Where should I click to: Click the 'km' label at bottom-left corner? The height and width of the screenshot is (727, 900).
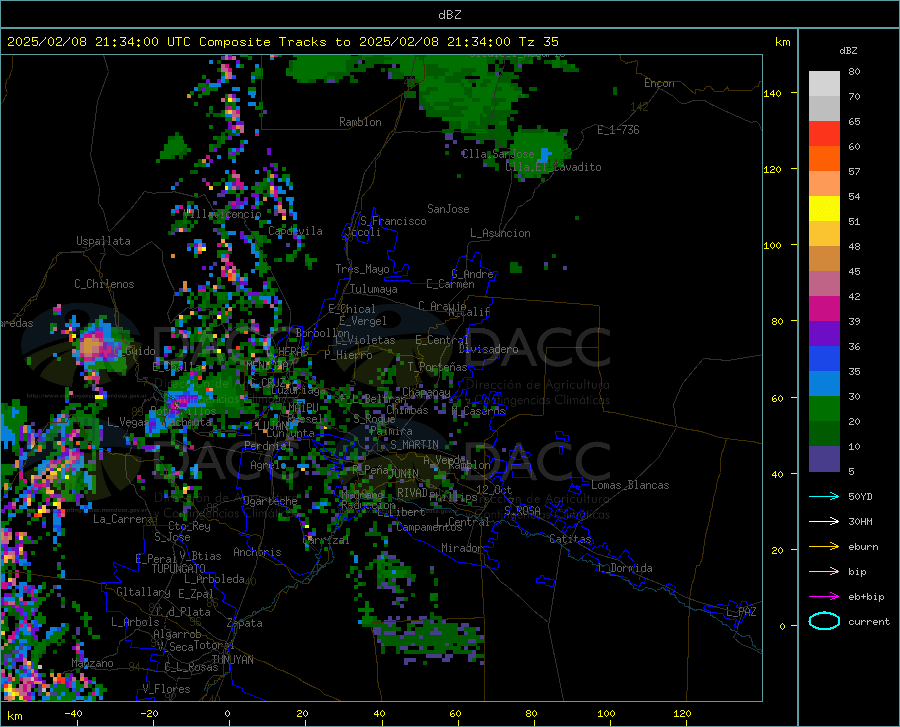click(x=15, y=716)
